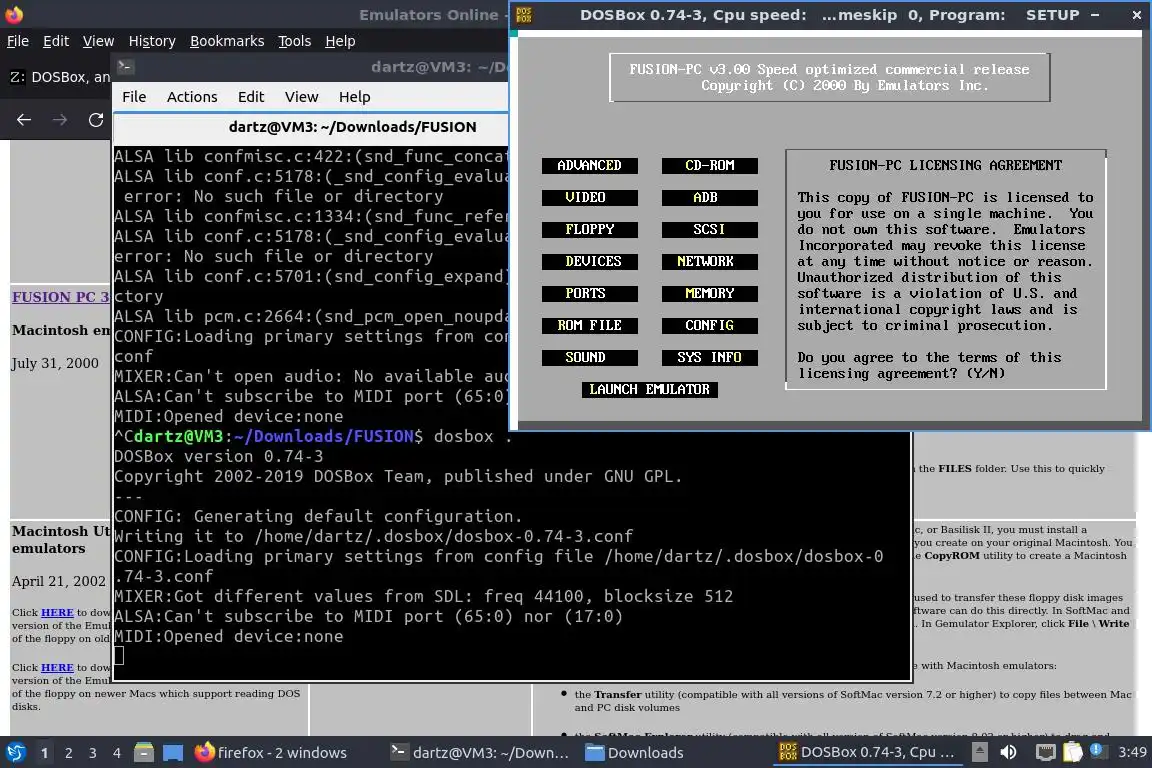Open the PORTS configuration button
This screenshot has height=768, width=1152.
[589, 293]
